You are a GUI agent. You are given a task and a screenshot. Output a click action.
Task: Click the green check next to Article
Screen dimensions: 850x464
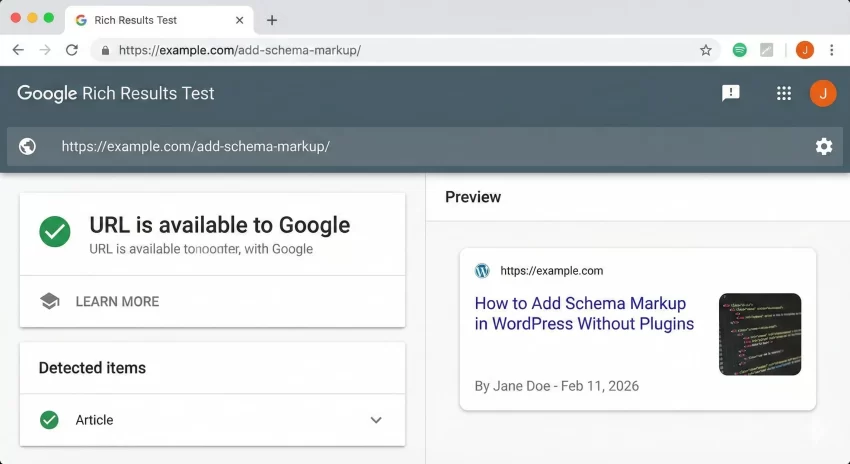tap(49, 420)
